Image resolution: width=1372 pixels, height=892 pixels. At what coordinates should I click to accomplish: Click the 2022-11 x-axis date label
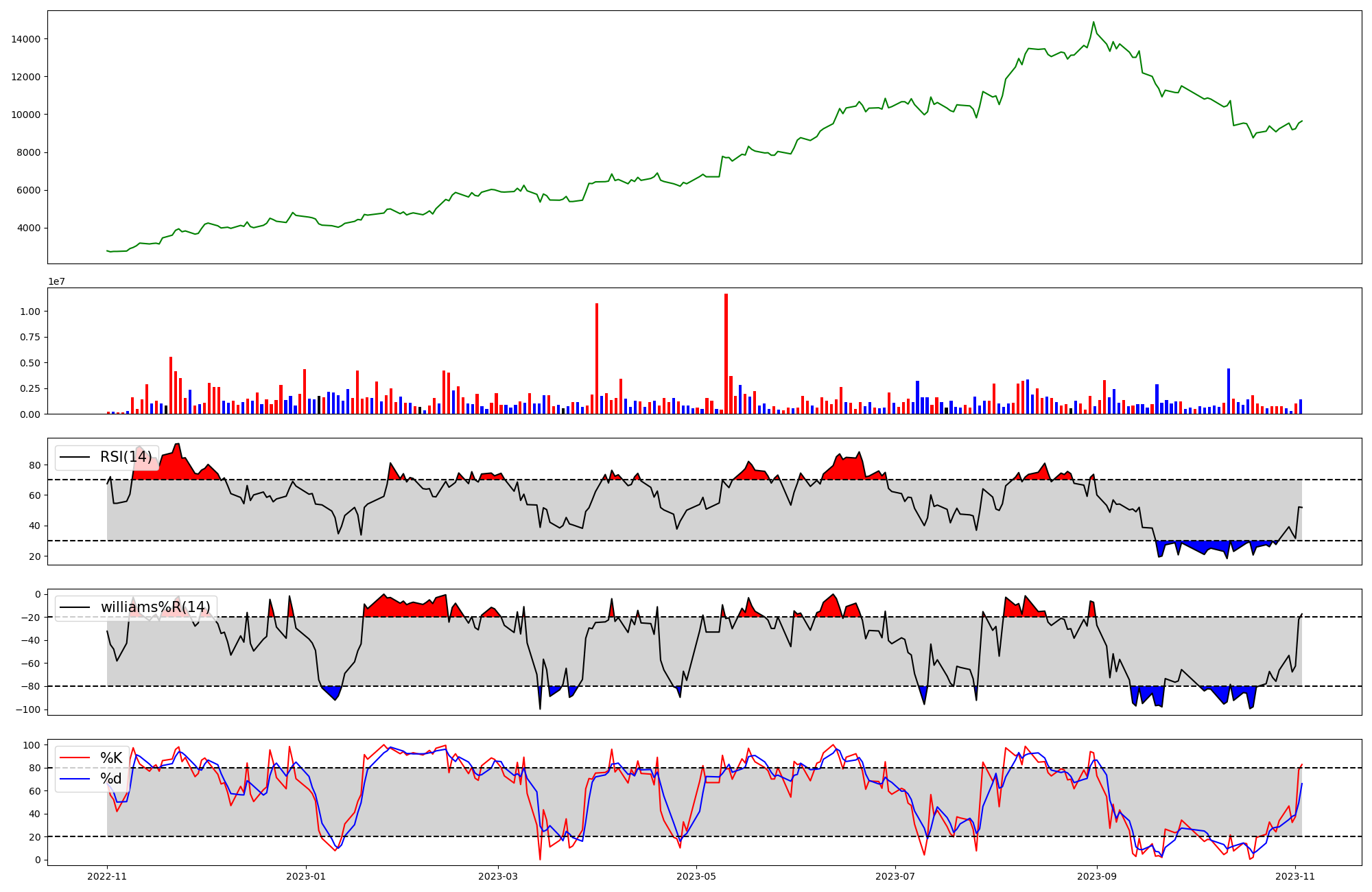[107, 876]
